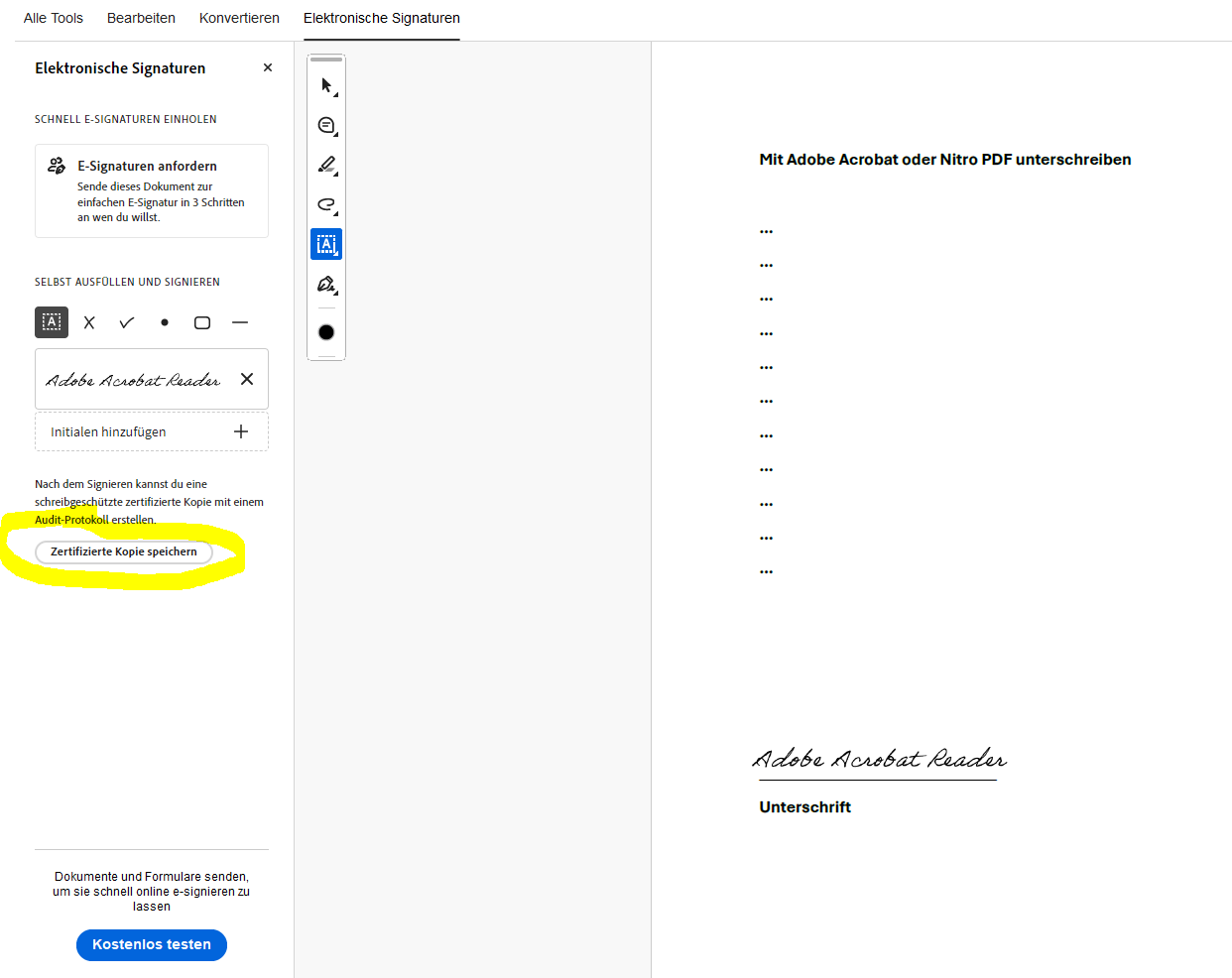Open the arrow tool options flyout
This screenshot has width=1232, height=978.
tap(335, 94)
